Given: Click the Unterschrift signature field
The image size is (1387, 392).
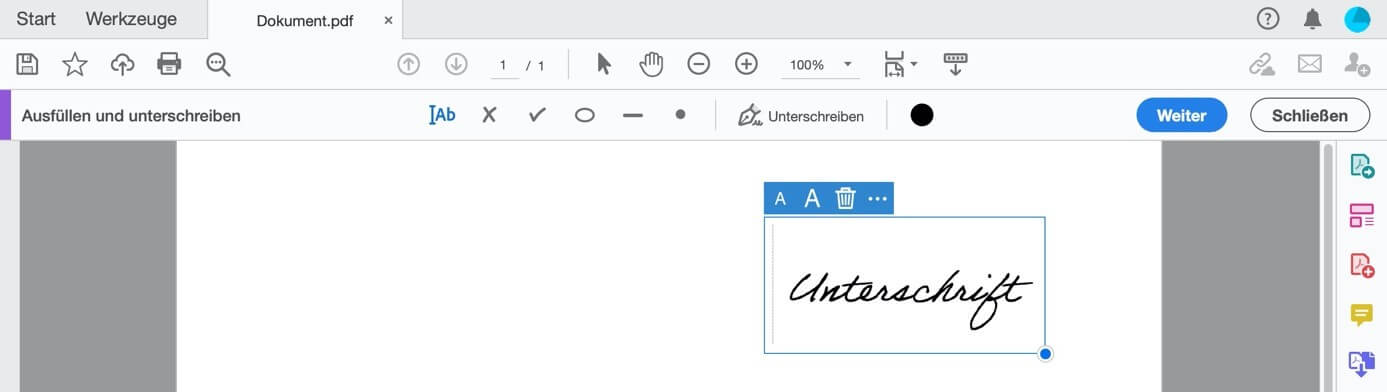Looking at the screenshot, I should (905, 285).
